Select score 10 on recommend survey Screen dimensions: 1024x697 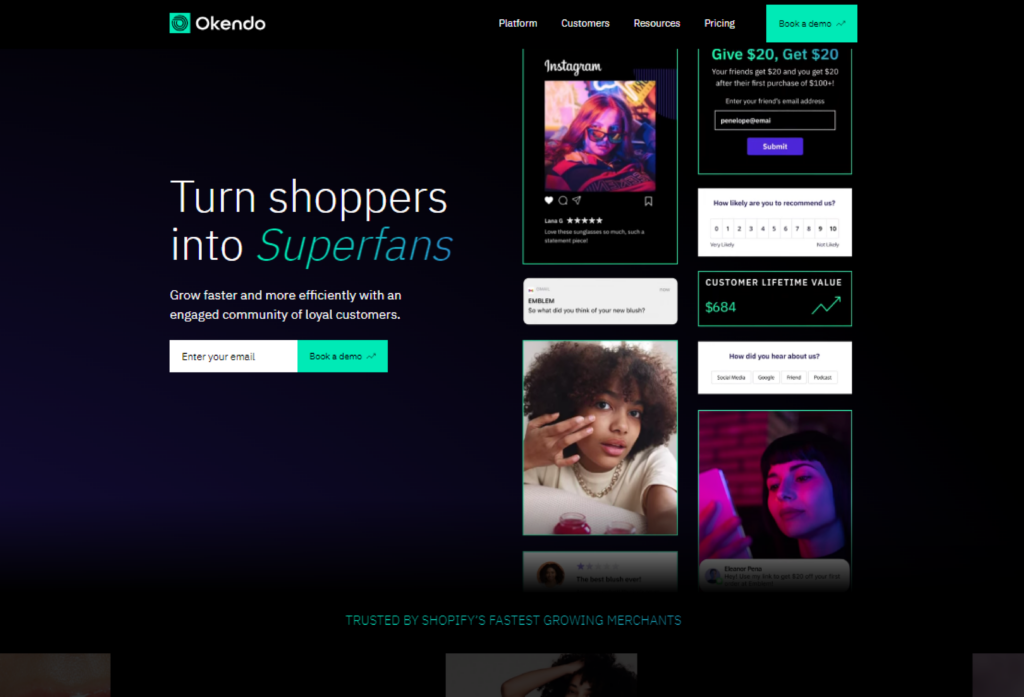[x=833, y=229]
